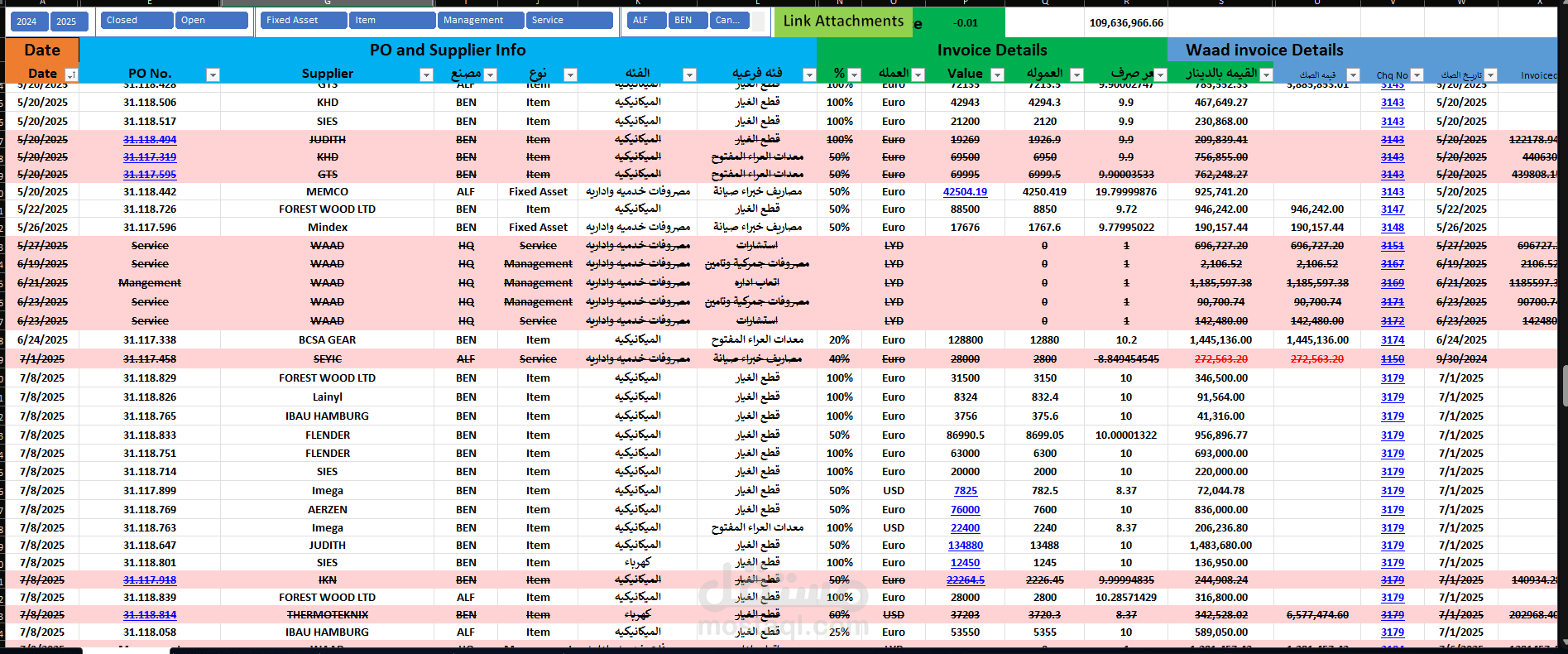The height and width of the screenshot is (654, 1568).
Task: Follow the PO link 31.118.814
Action: 150,614
